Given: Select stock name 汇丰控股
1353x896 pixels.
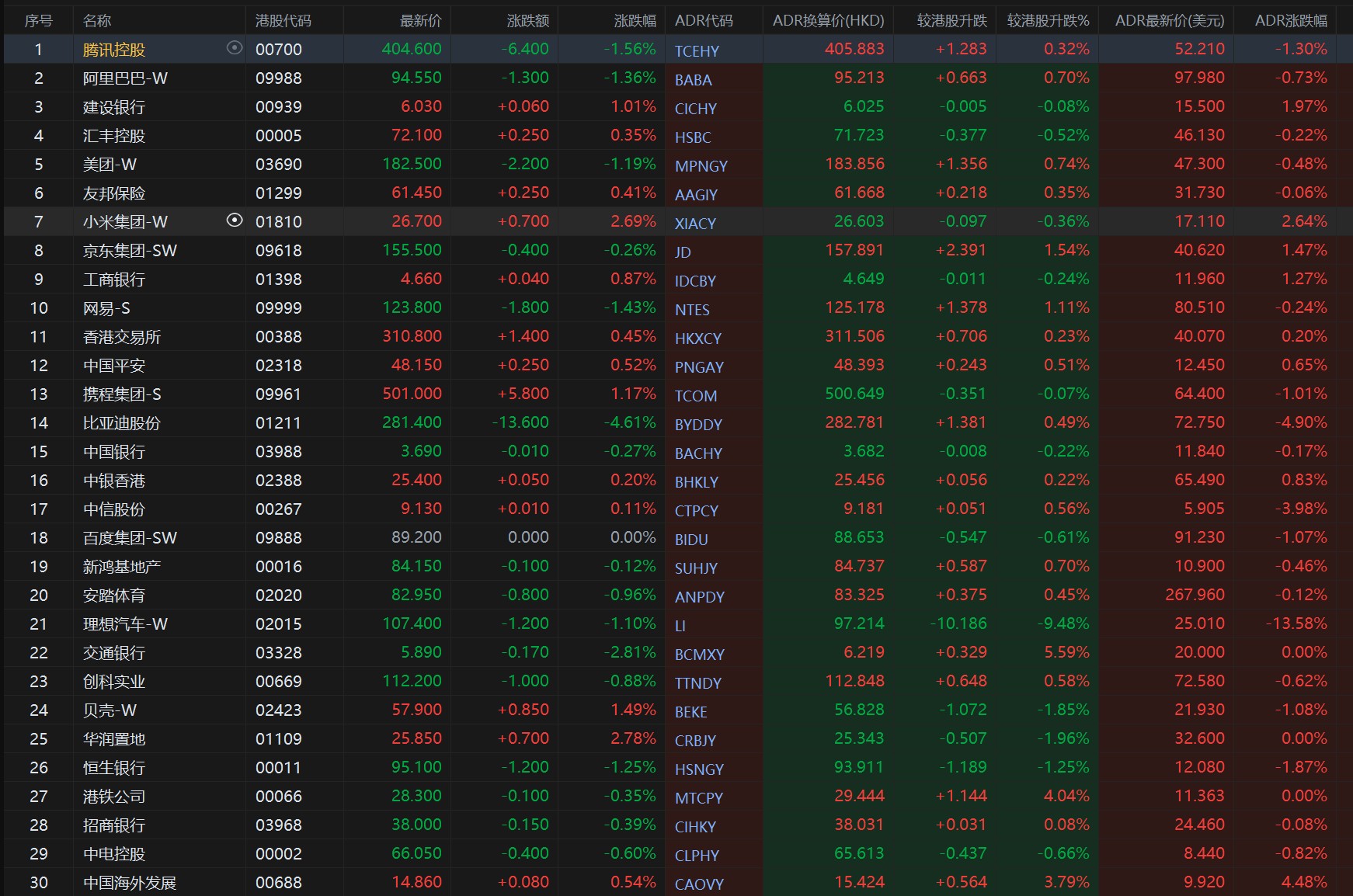Looking at the screenshot, I should 114,136.
